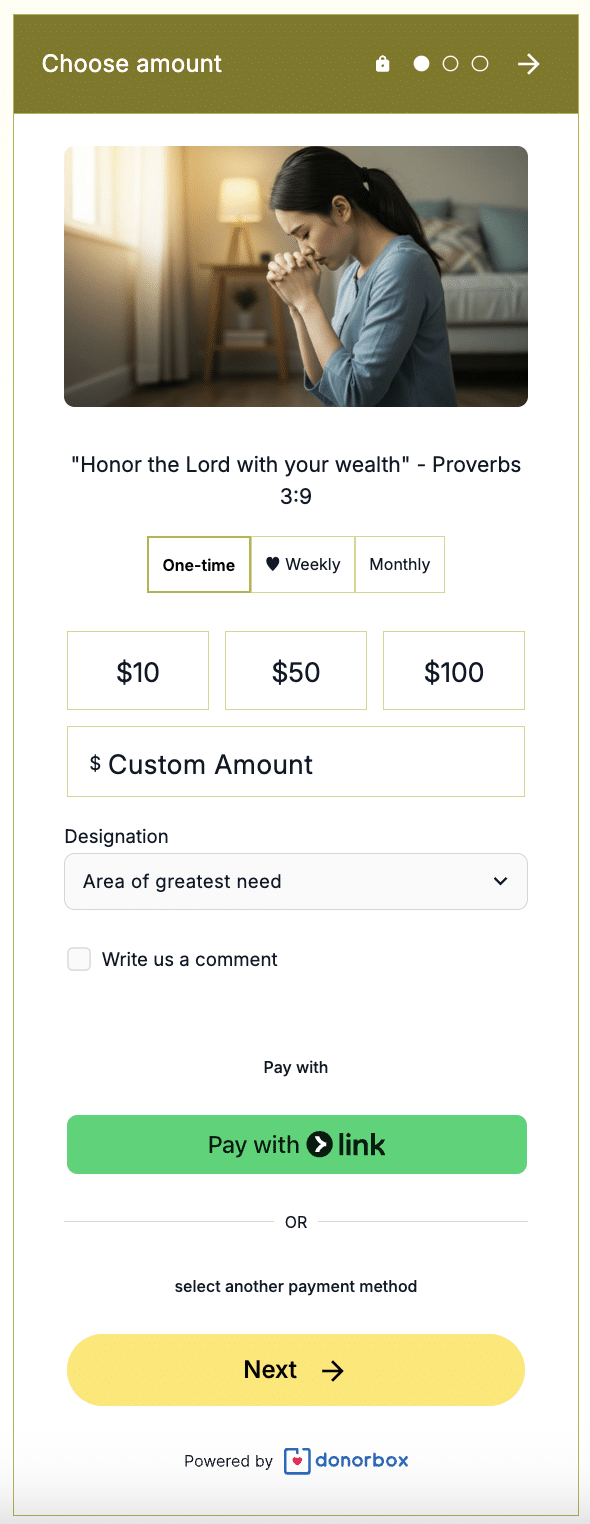Click the second step indicator circle
The width and height of the screenshot is (590, 1524).
coord(450,63)
